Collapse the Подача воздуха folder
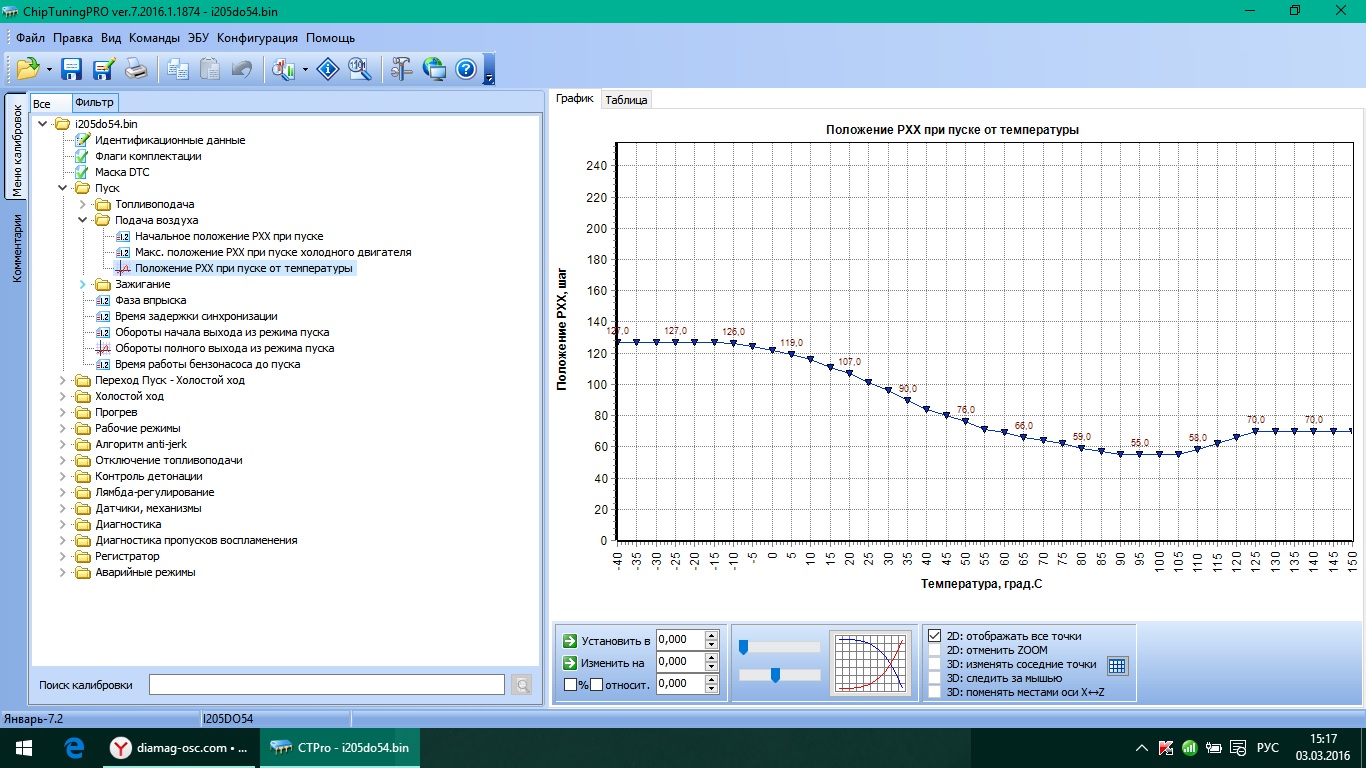 [83, 220]
